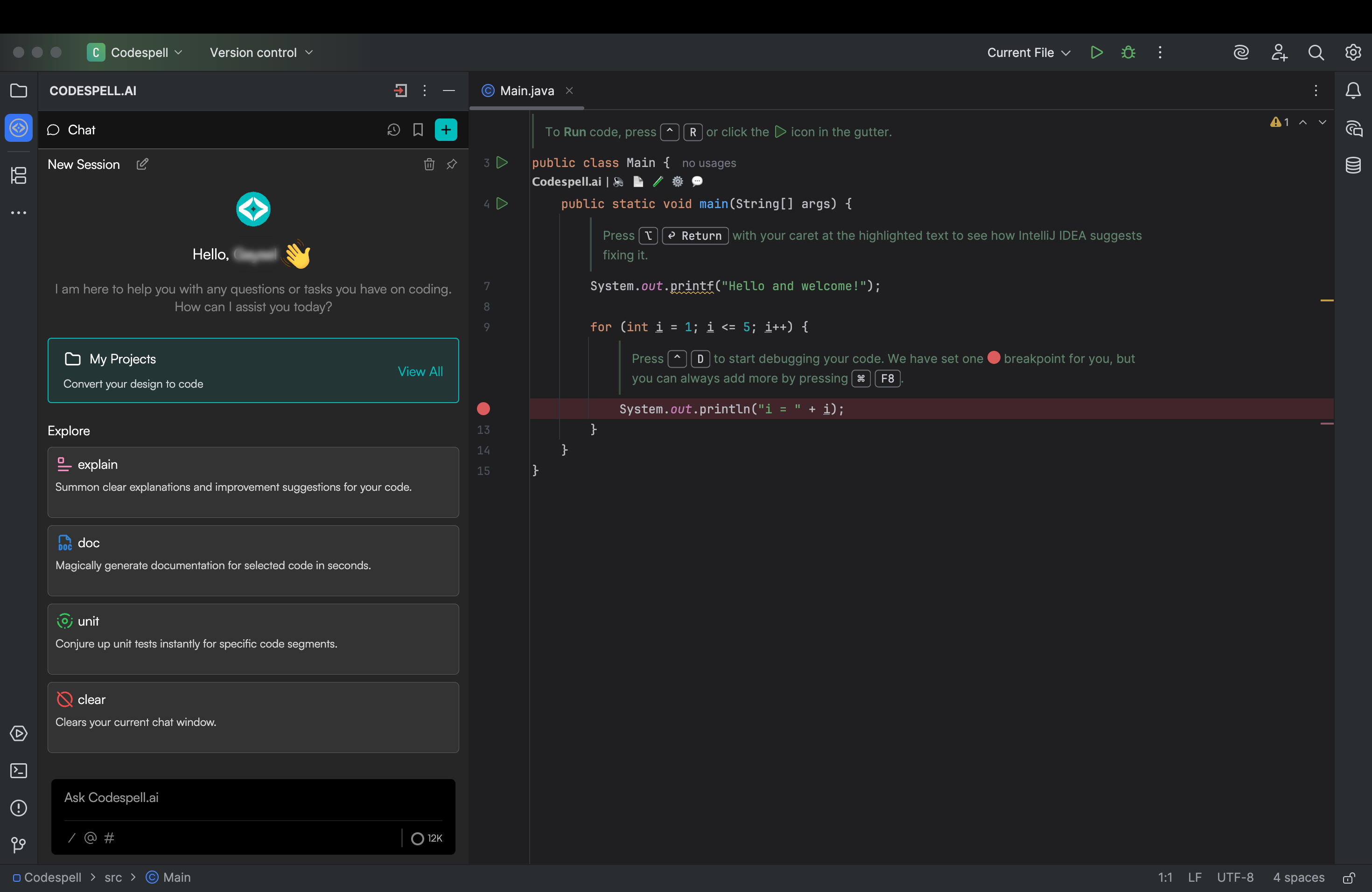
Task: Open bookmarked chats
Action: tap(418, 130)
